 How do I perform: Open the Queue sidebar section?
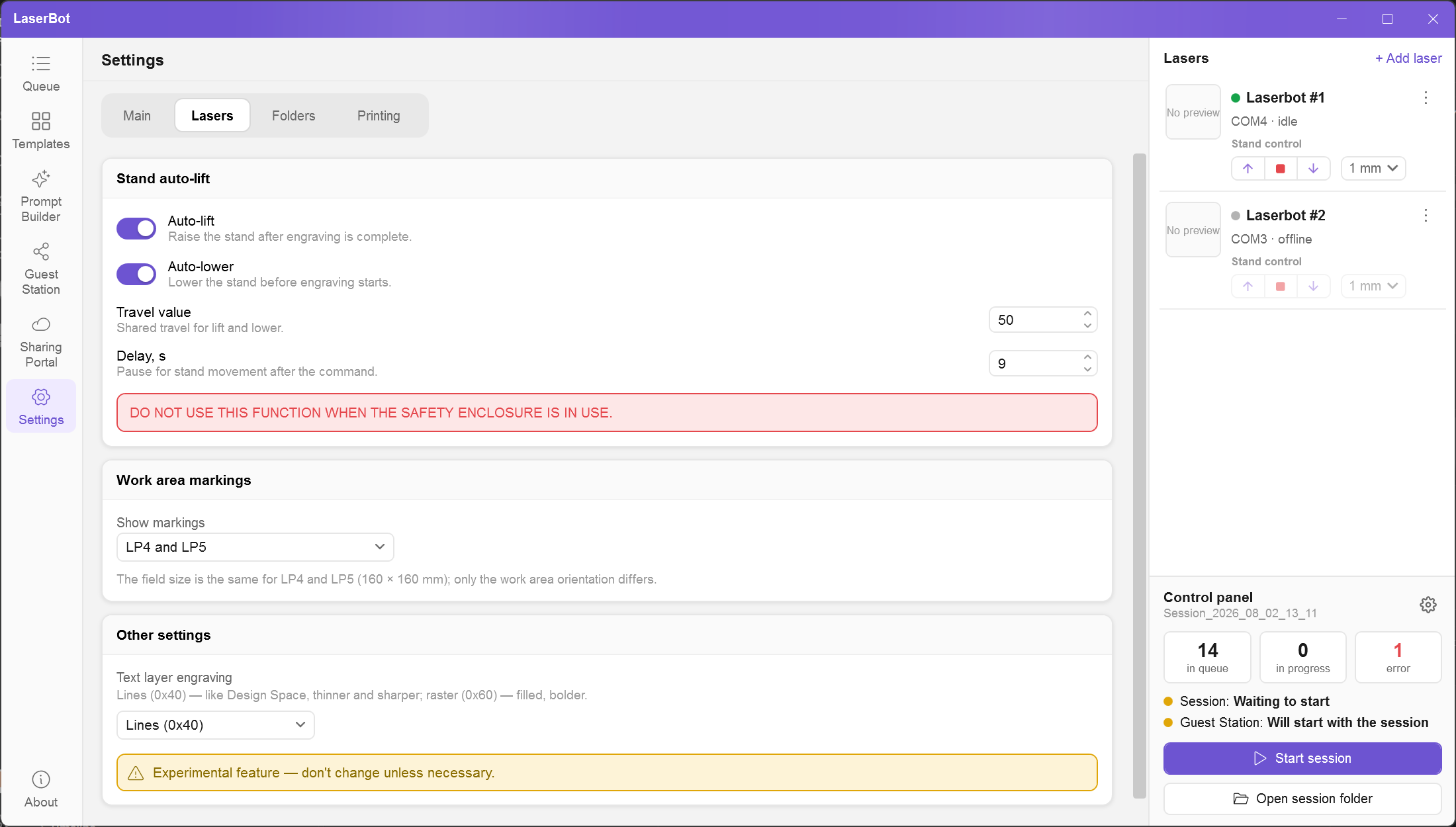(41, 73)
